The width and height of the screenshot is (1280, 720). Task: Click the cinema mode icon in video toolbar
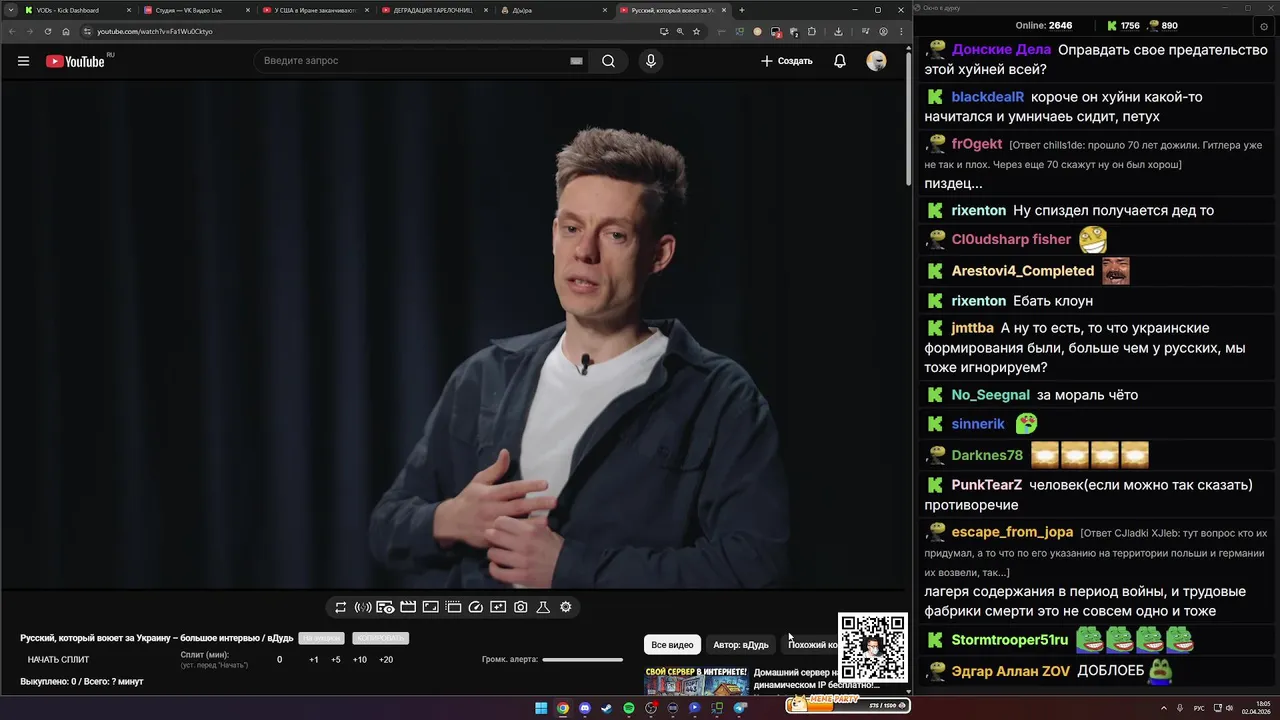[x=453, y=607]
